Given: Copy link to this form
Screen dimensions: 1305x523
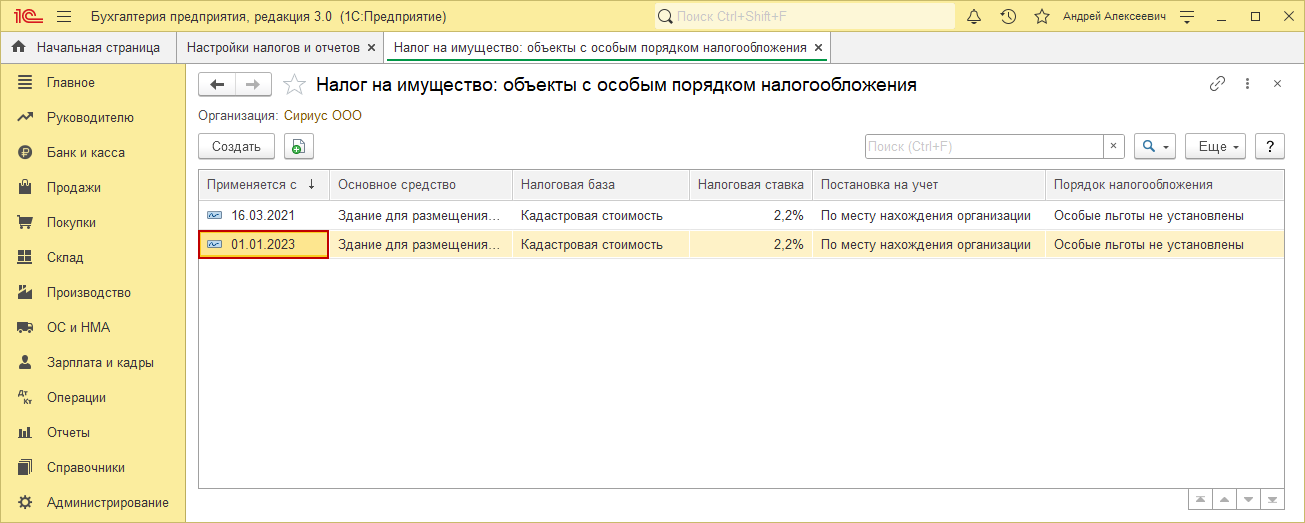Looking at the screenshot, I should click(x=1217, y=84).
